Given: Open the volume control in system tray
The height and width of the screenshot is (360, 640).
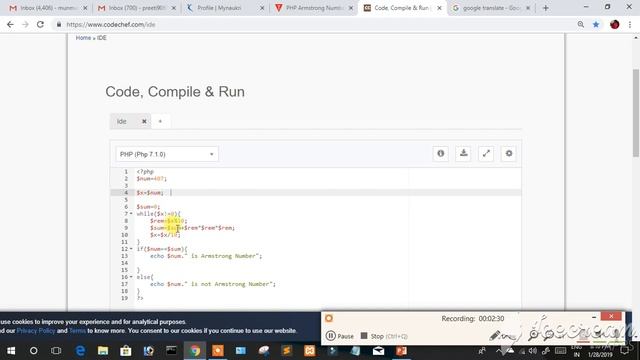Looking at the screenshot, I should pos(533,351).
